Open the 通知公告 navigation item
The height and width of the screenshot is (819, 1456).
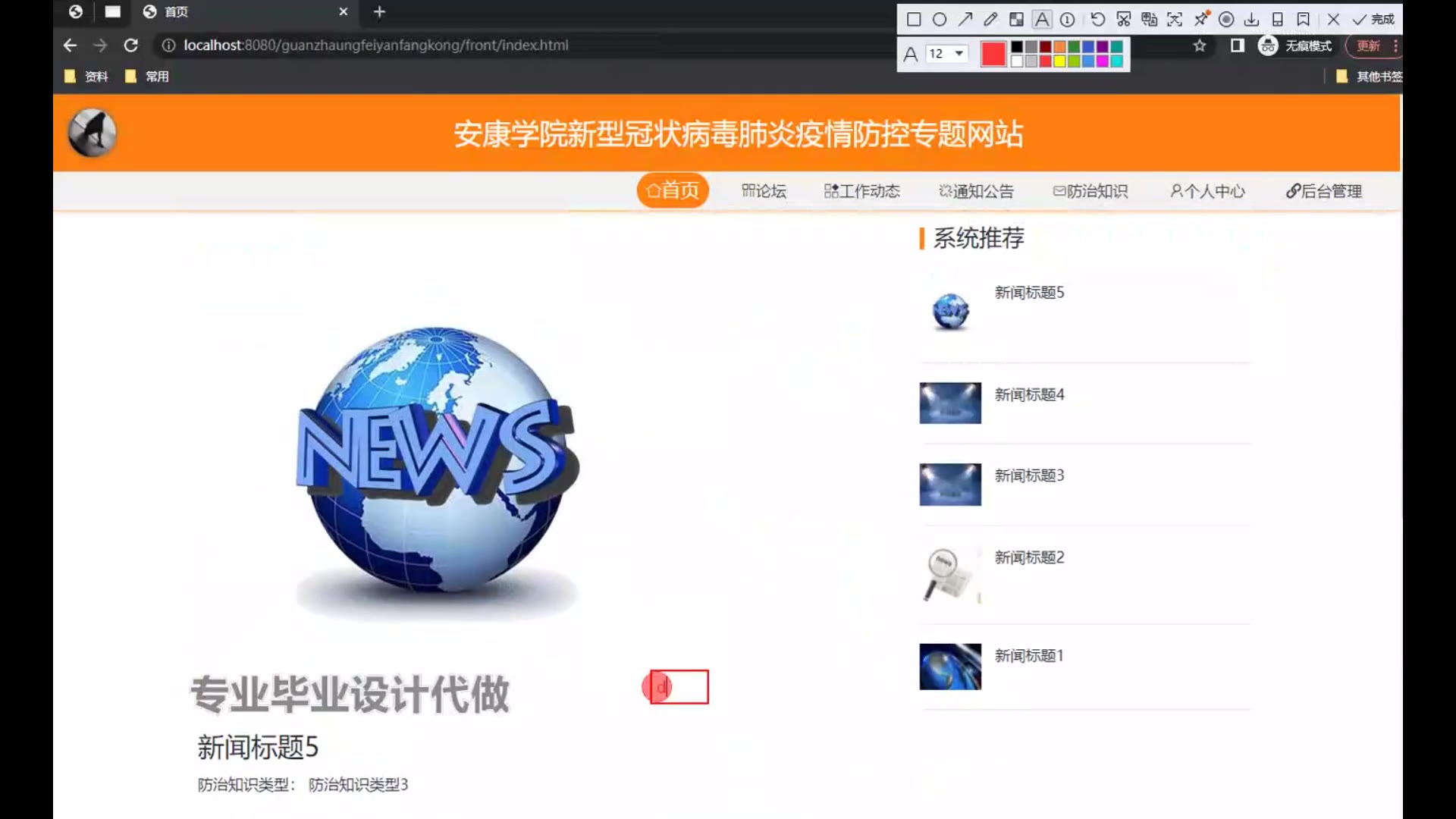tap(976, 191)
